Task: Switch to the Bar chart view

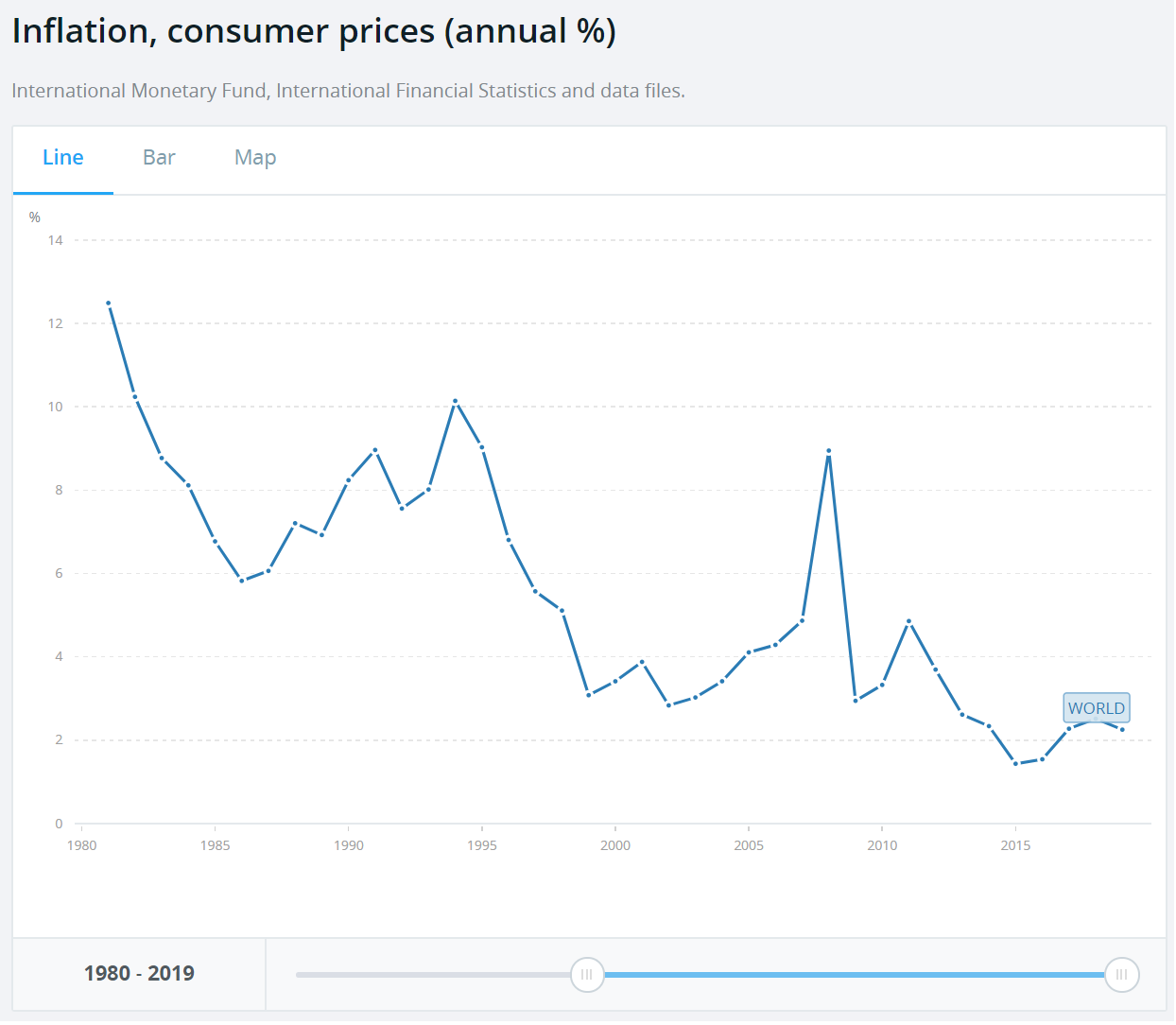Action: 158,157
